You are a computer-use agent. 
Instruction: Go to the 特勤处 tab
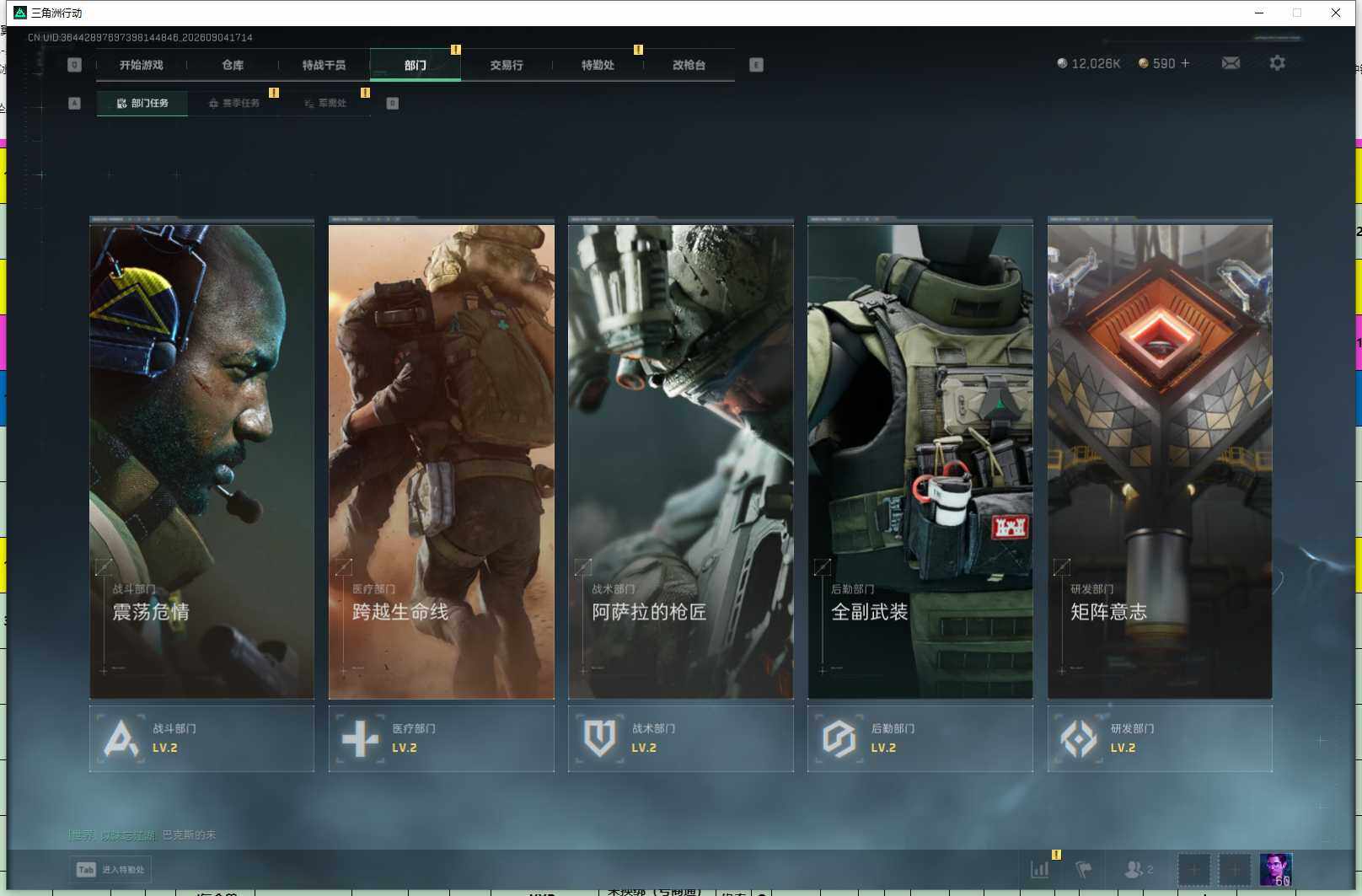click(x=598, y=65)
